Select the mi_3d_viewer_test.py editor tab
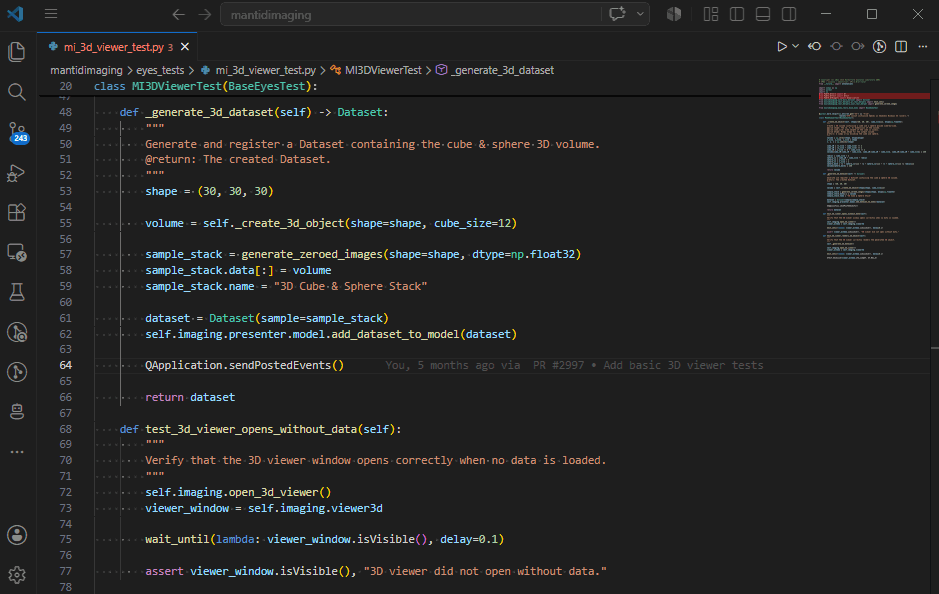This screenshot has width=939, height=594. 117,47
